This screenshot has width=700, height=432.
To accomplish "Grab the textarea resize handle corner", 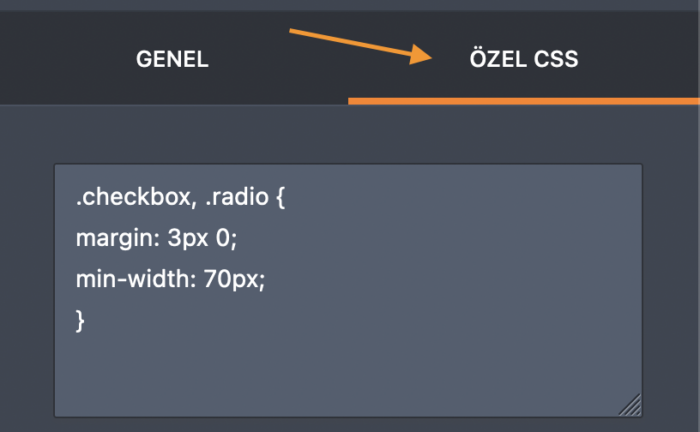I will [x=630, y=405].
